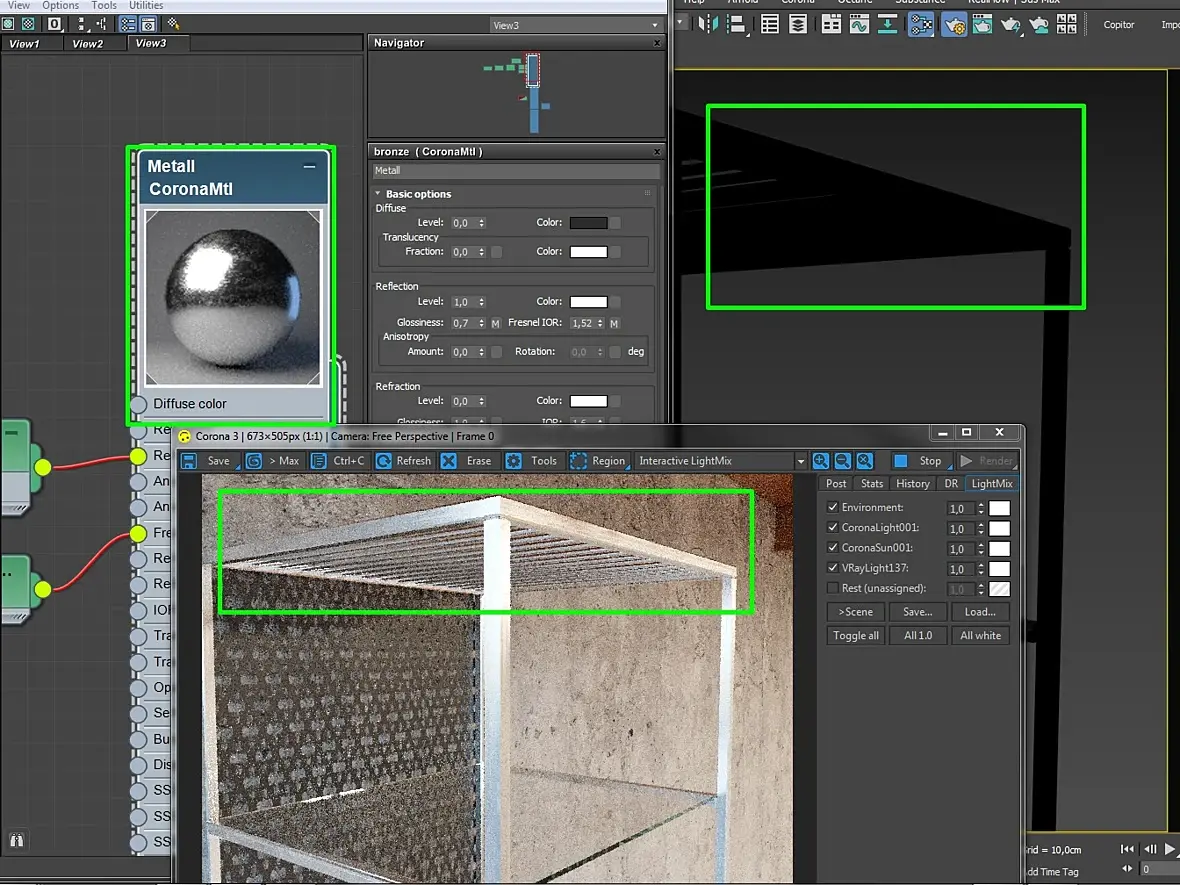The width and height of the screenshot is (1180, 885).
Task: Click the Region render tool
Action: (597, 461)
